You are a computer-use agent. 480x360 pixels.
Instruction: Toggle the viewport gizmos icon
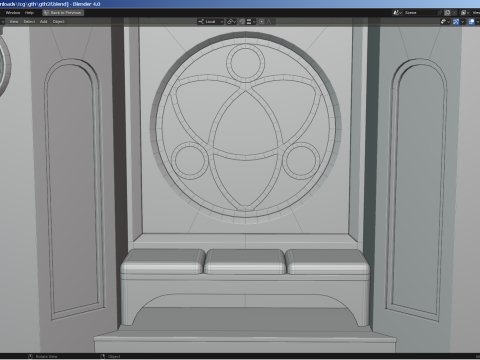pyautogui.click(x=456, y=22)
